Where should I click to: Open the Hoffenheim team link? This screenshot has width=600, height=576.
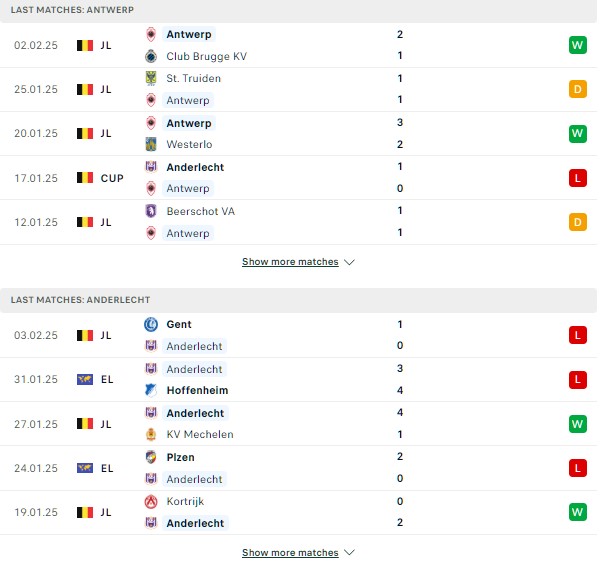click(197, 390)
